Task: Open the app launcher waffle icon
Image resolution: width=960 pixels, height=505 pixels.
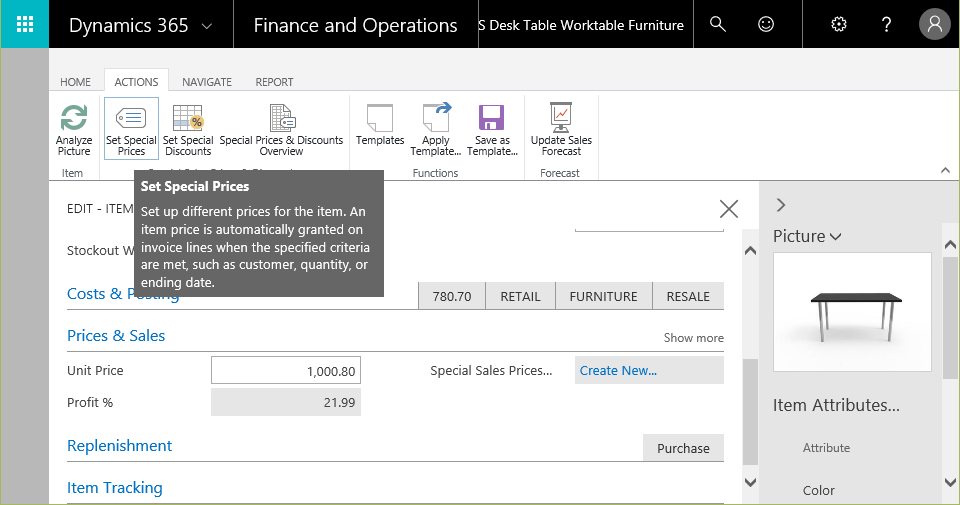Action: pyautogui.click(x=24, y=24)
